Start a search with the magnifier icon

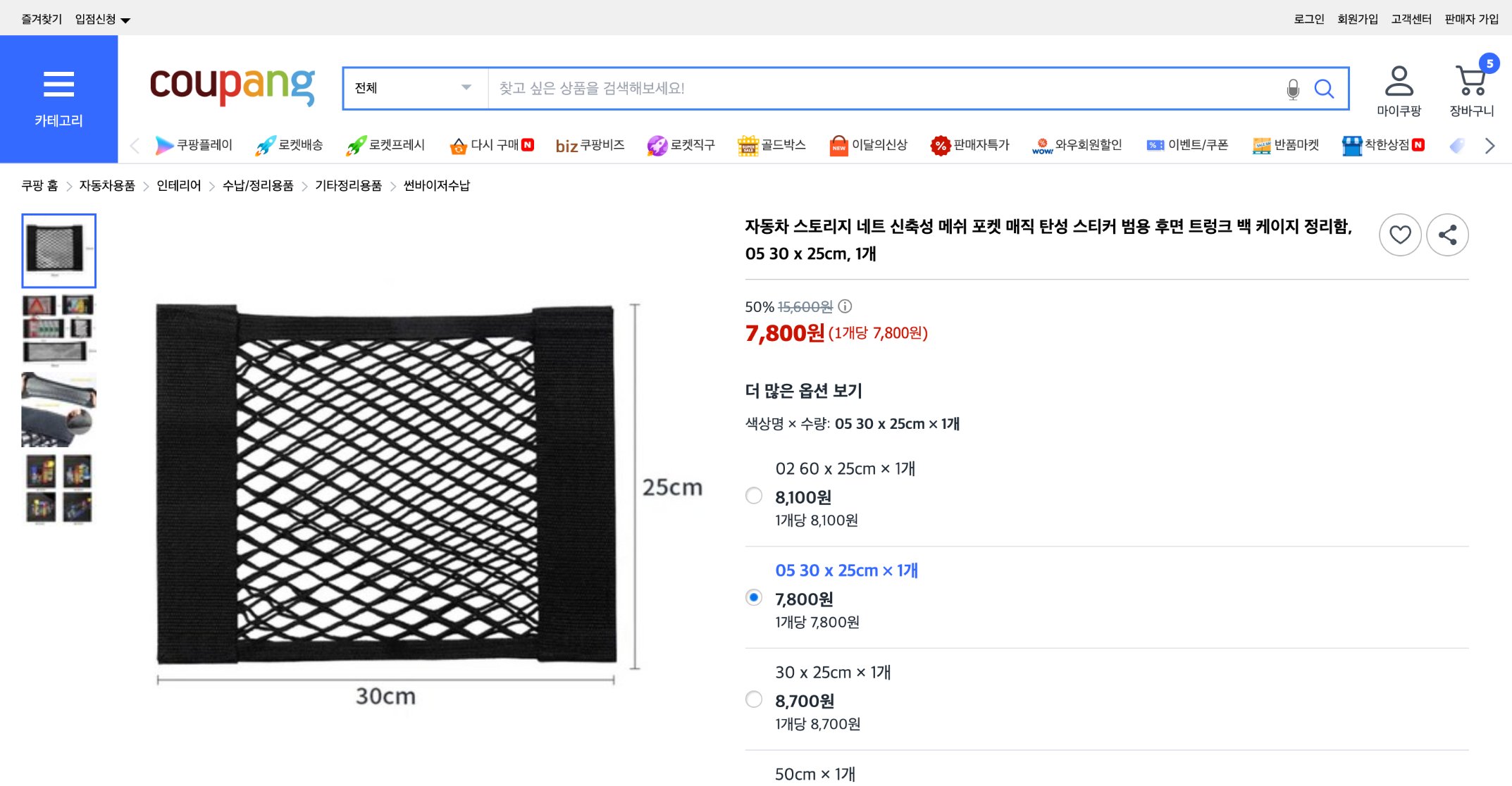pos(1325,89)
